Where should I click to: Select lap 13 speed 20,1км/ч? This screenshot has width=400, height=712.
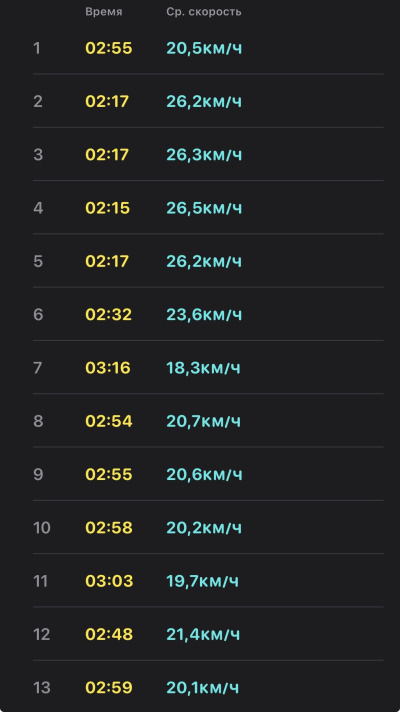click(202, 687)
